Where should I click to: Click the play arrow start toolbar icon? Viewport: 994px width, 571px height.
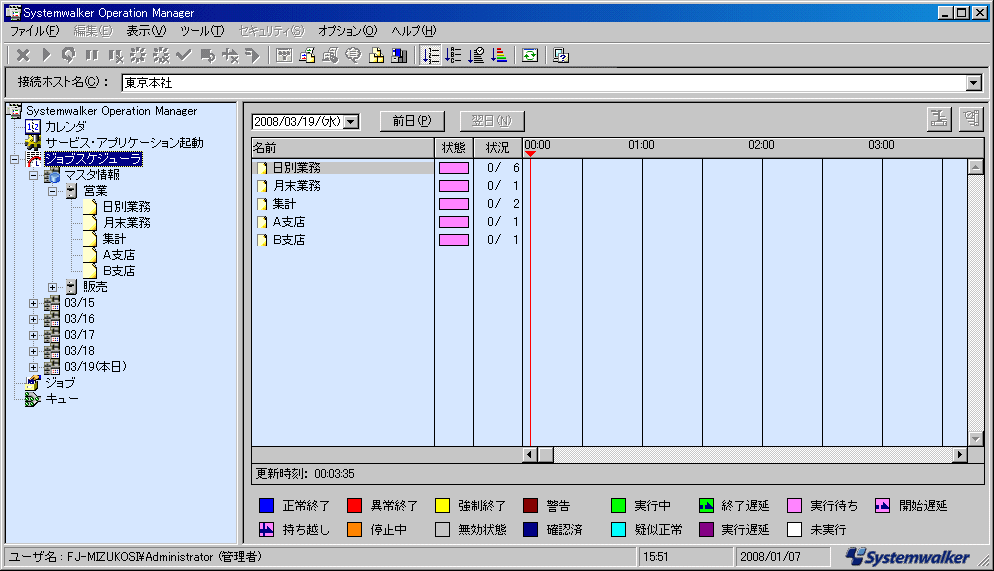pyautogui.click(x=46, y=56)
